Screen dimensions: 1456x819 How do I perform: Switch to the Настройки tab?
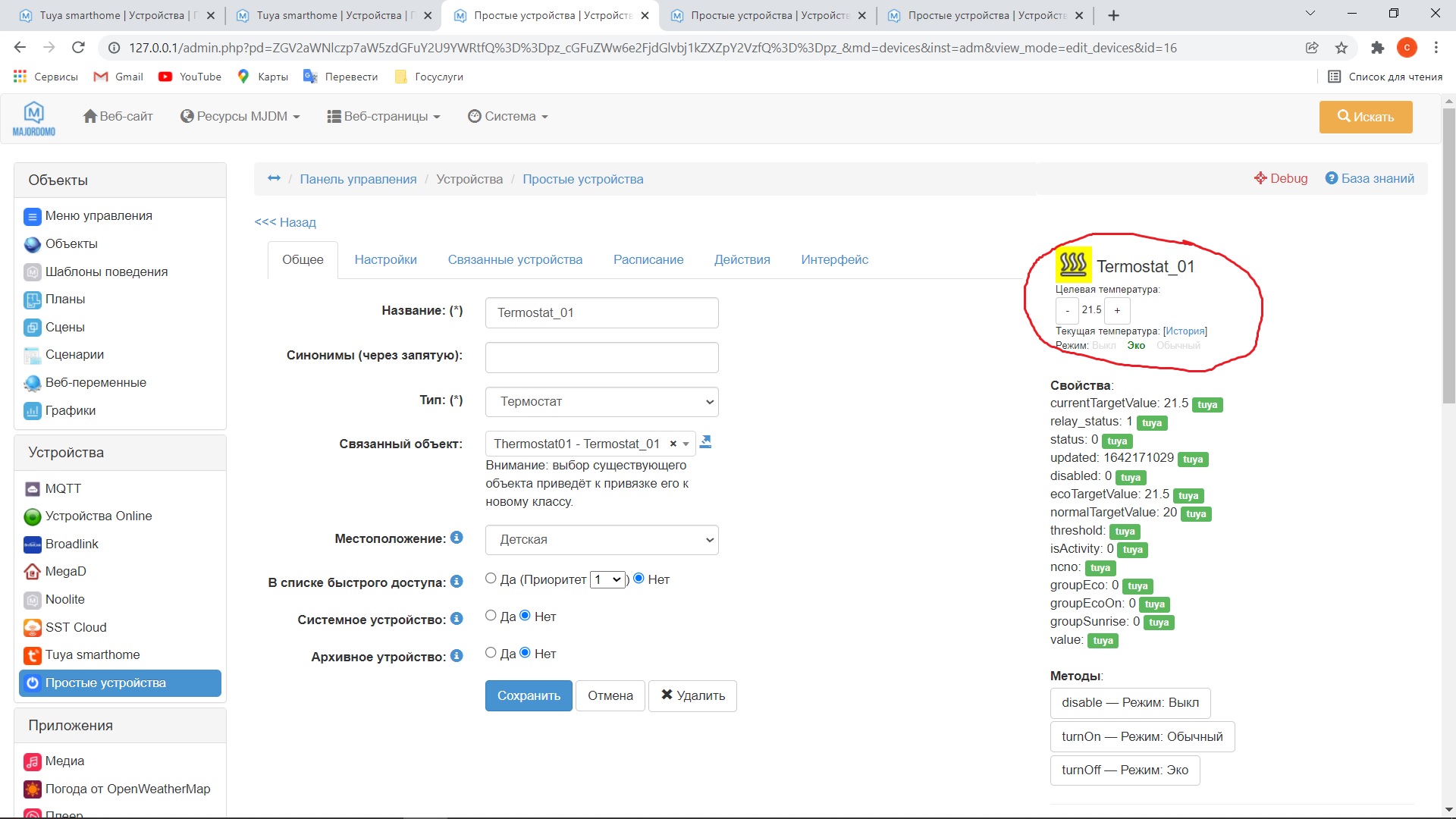pos(385,259)
